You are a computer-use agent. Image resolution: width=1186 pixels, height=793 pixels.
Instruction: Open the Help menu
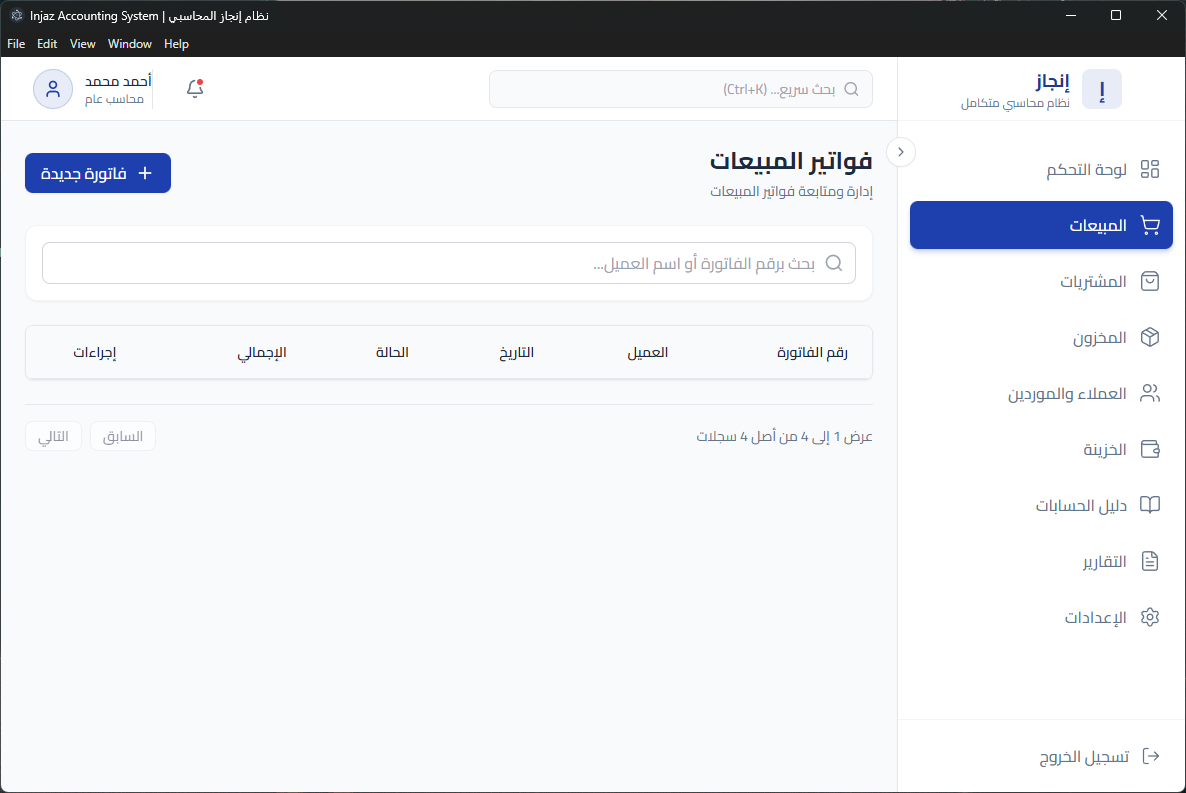[176, 44]
